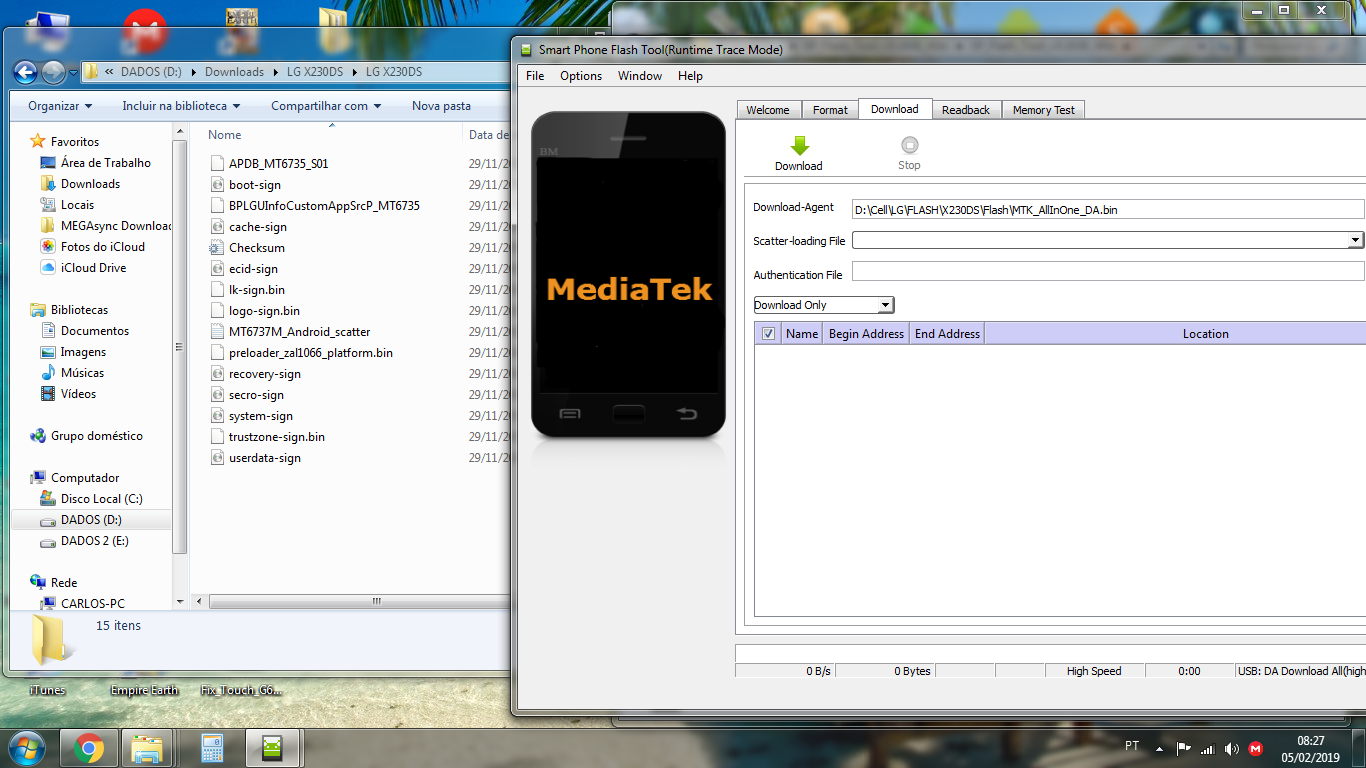Click the PT language indicator
This screenshot has height=768, width=1366.
(x=1132, y=746)
